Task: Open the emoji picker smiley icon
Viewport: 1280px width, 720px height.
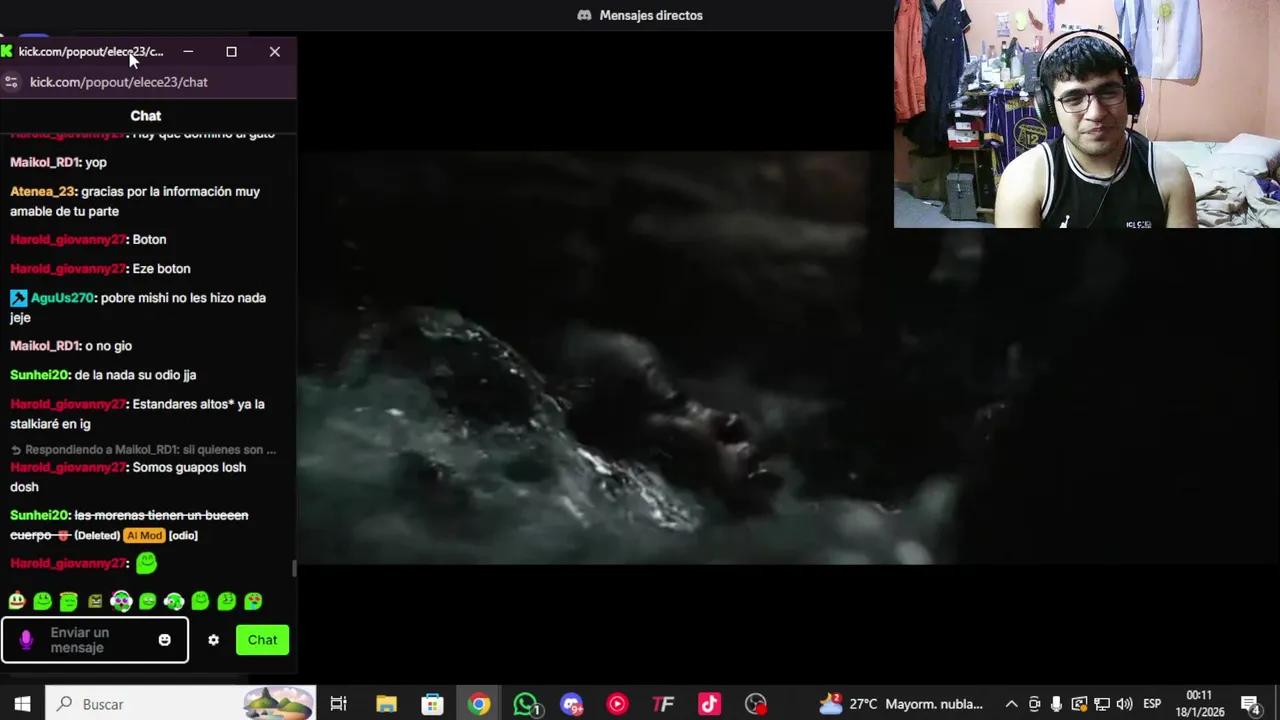Action: click(x=164, y=640)
